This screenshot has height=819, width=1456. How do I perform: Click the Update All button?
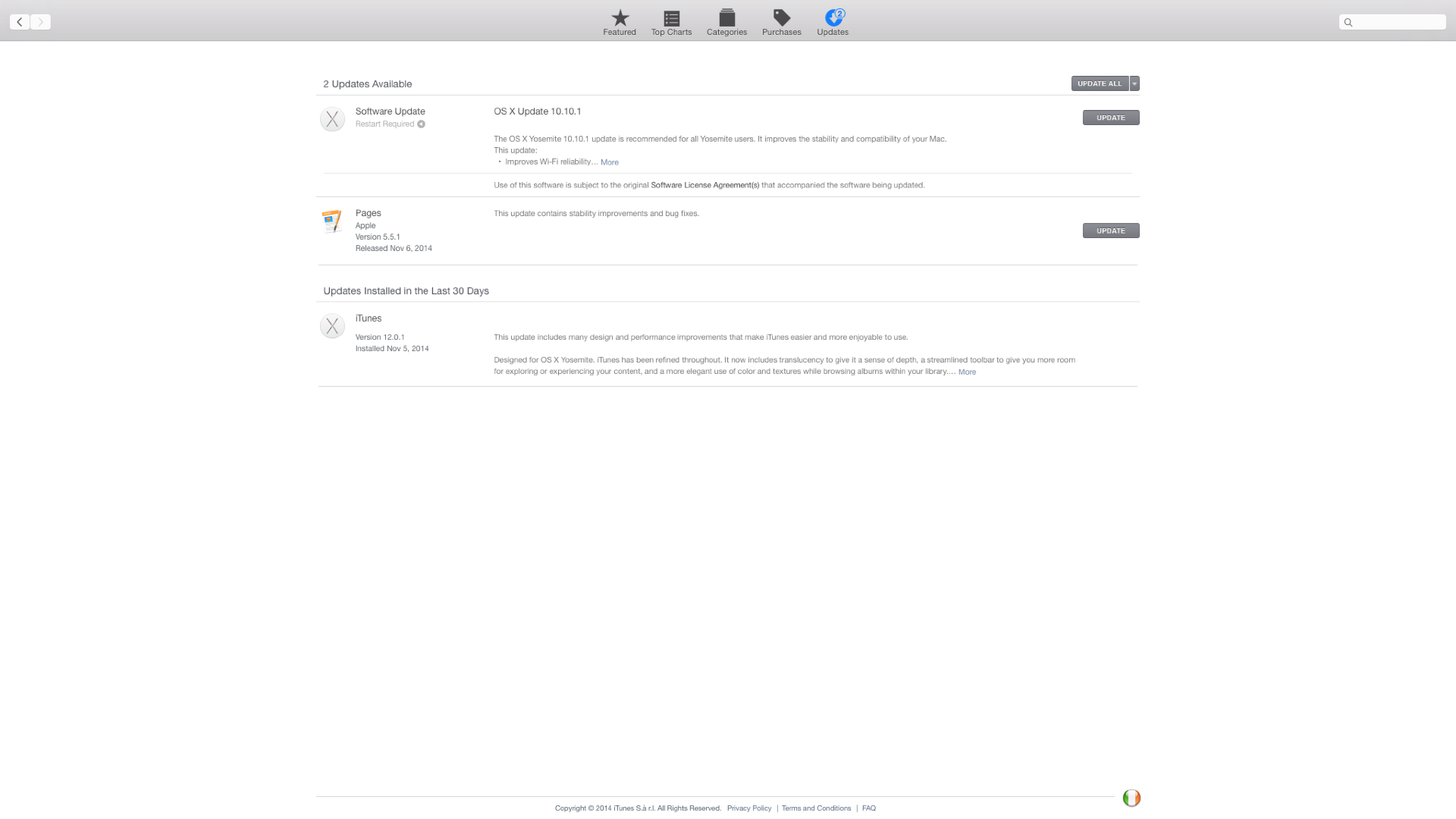[1099, 83]
